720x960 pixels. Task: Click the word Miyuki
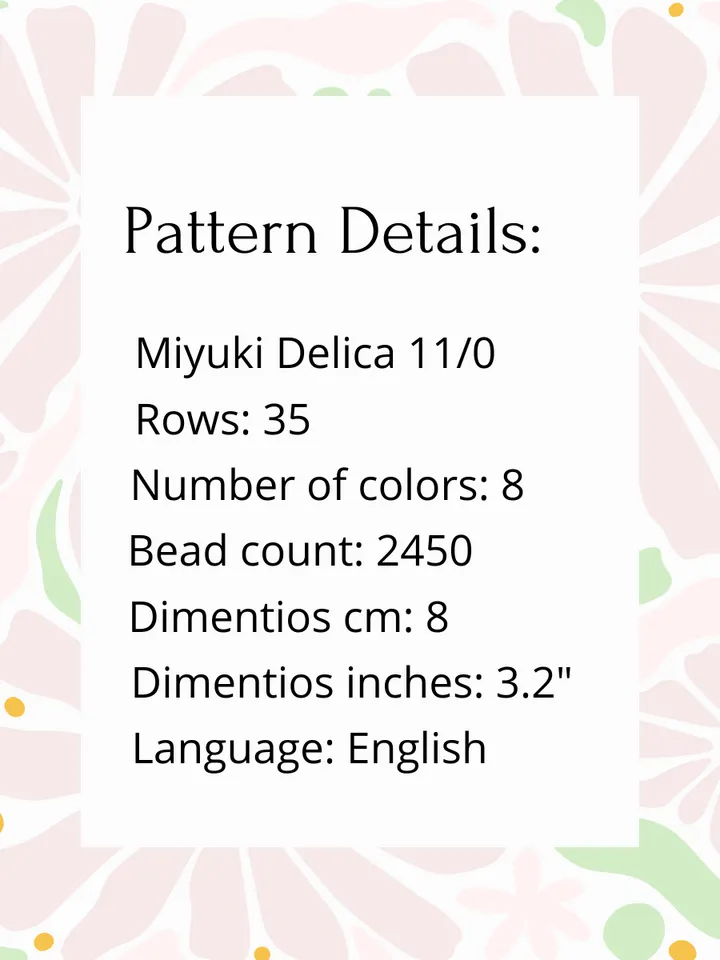(x=200, y=355)
